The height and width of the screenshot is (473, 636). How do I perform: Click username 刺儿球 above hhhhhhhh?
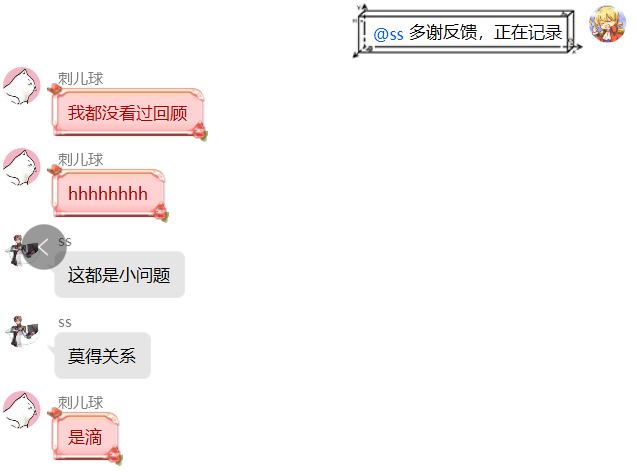(x=80, y=159)
